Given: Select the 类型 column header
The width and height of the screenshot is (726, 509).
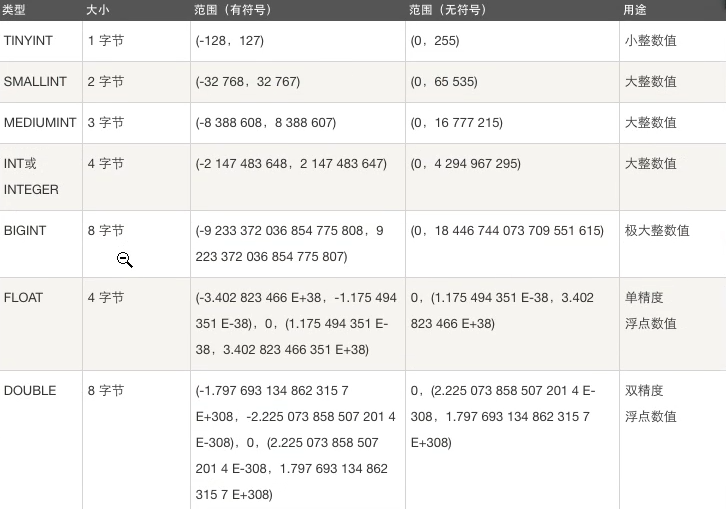Looking at the screenshot, I should click(13, 10).
